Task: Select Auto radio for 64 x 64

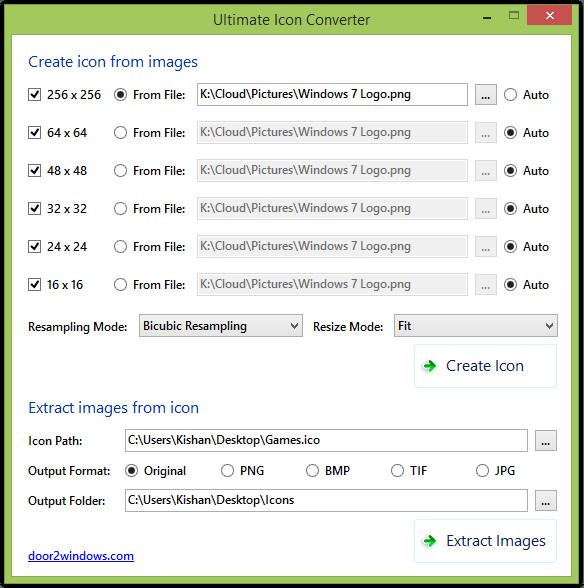Action: [510, 132]
